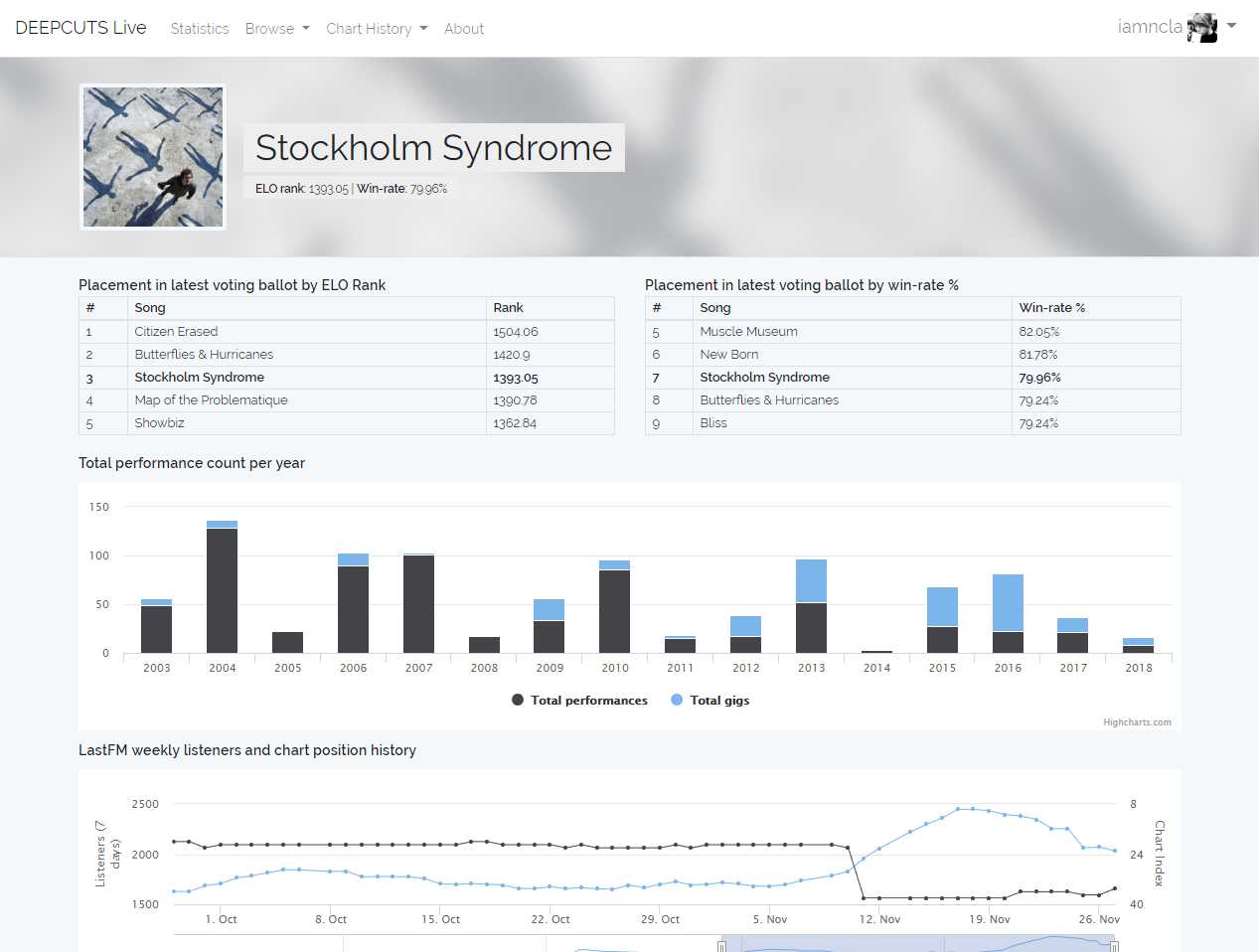Open the Showbiz song page
Image resolution: width=1259 pixels, height=952 pixels.
tap(159, 423)
